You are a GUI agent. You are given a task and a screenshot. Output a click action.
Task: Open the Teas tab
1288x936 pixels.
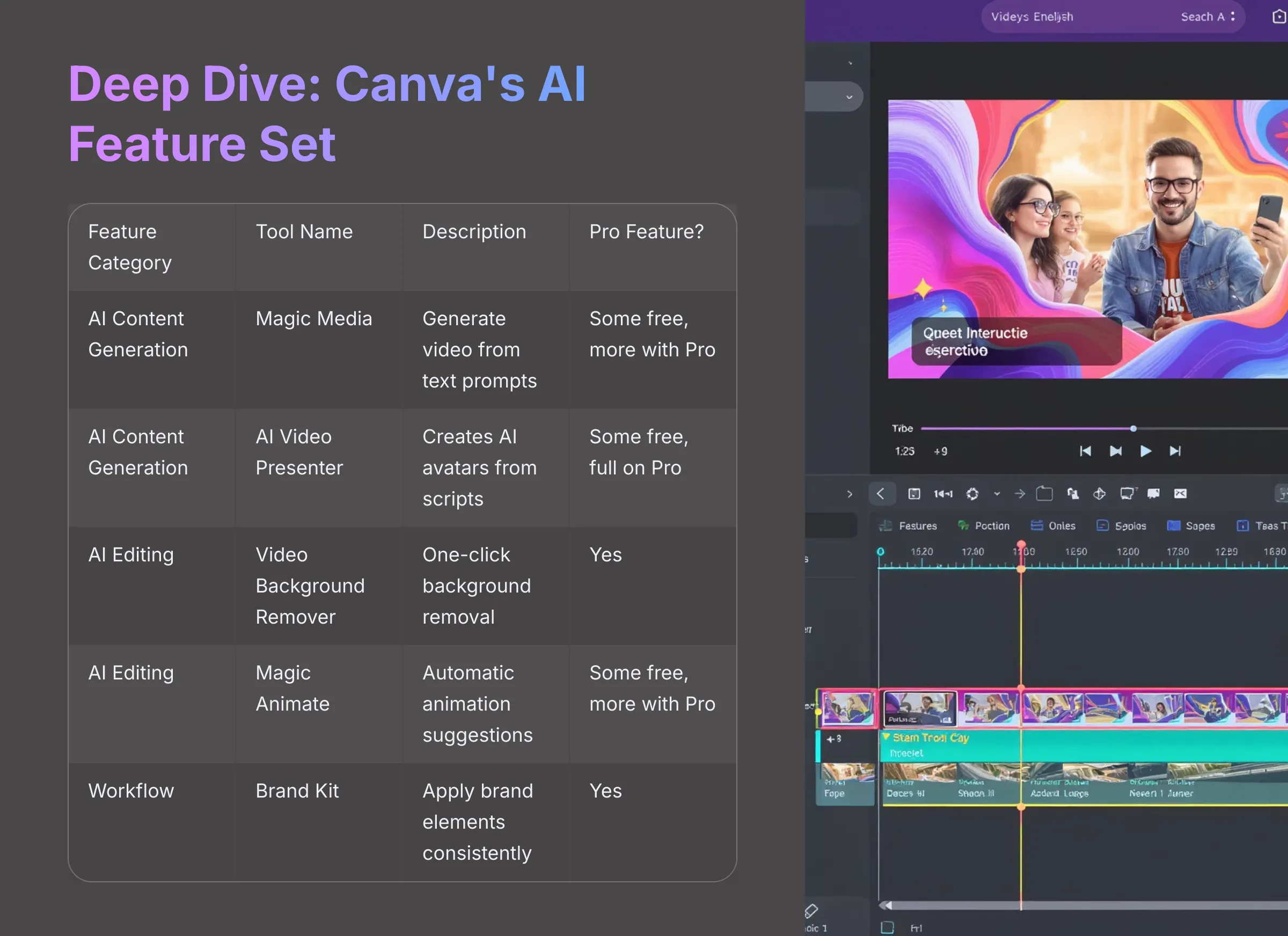1262,525
